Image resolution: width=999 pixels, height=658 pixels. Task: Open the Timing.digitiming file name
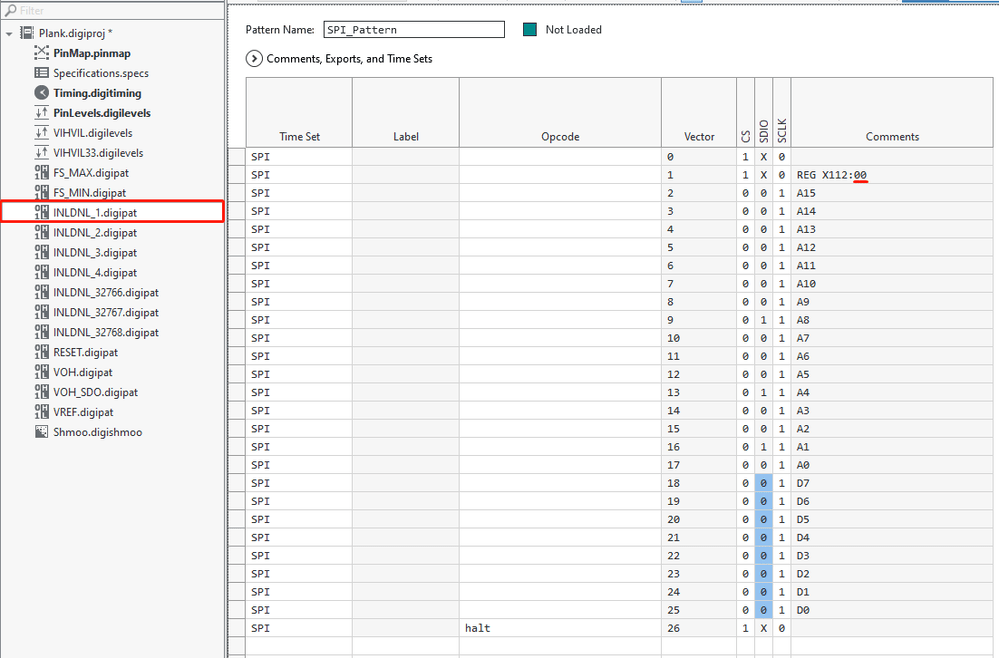point(97,93)
